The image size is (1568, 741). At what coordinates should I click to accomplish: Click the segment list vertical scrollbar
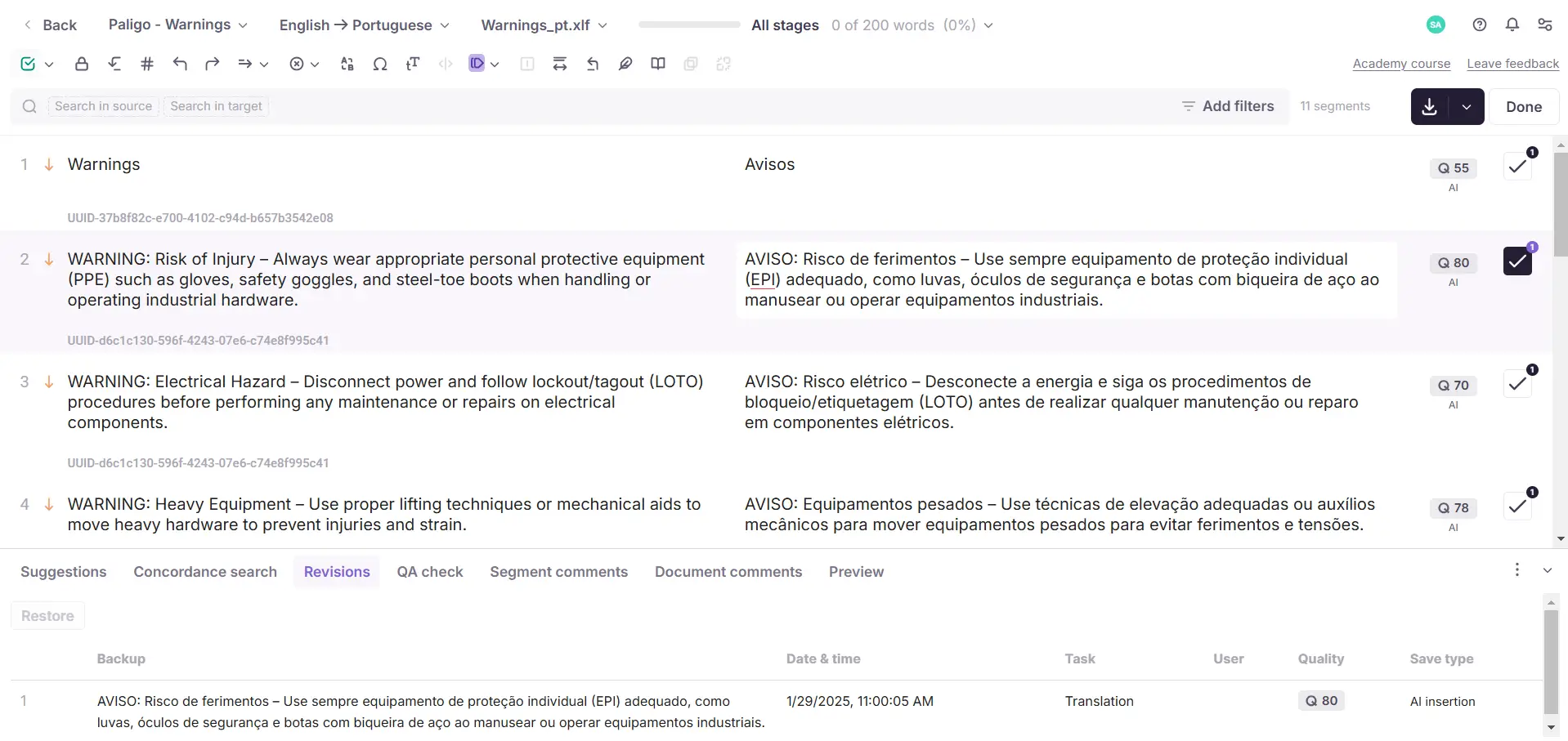[x=1561, y=205]
